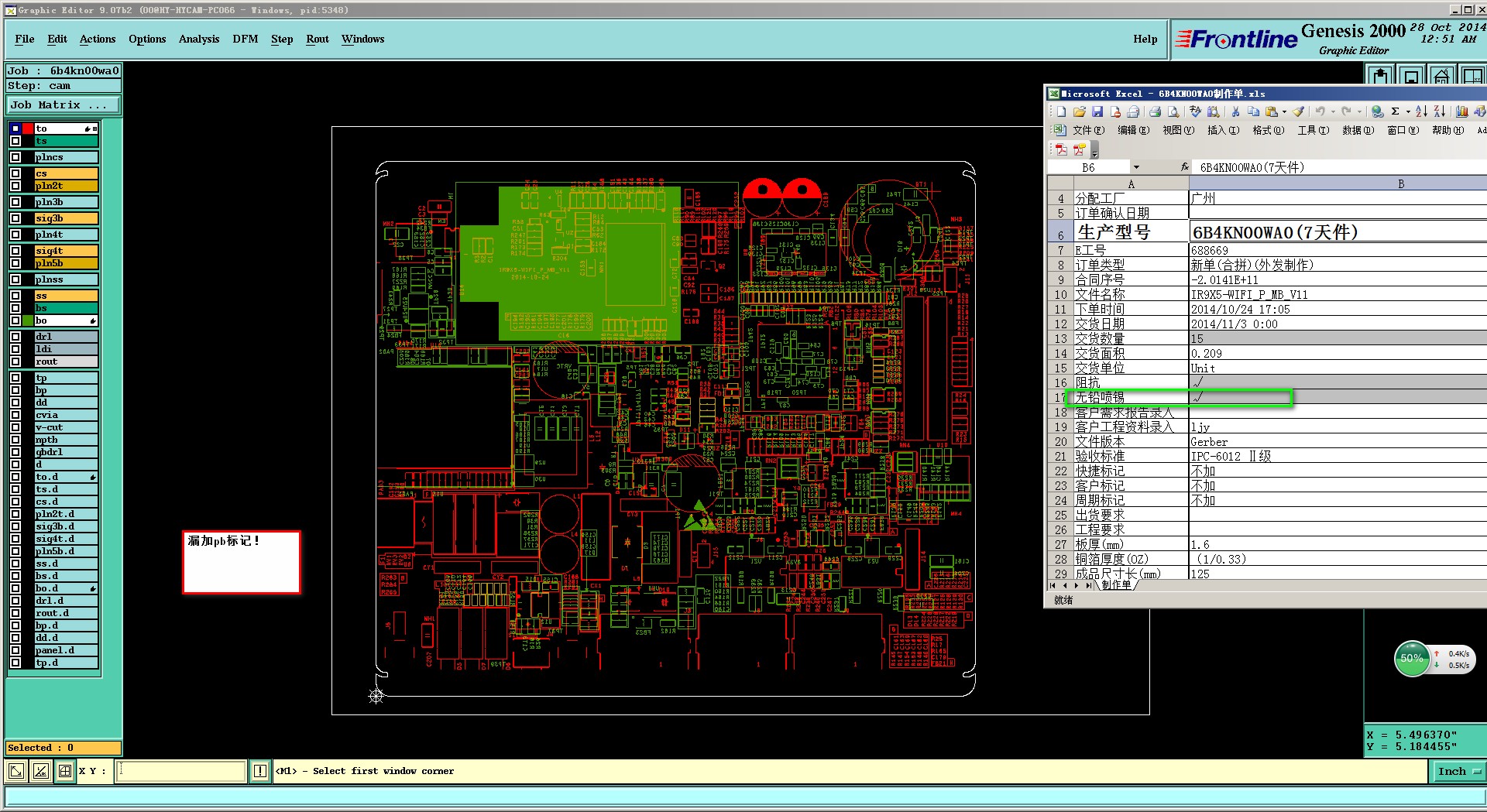
Task: Click the grid snap icon in bottom bar
Action: point(65,771)
